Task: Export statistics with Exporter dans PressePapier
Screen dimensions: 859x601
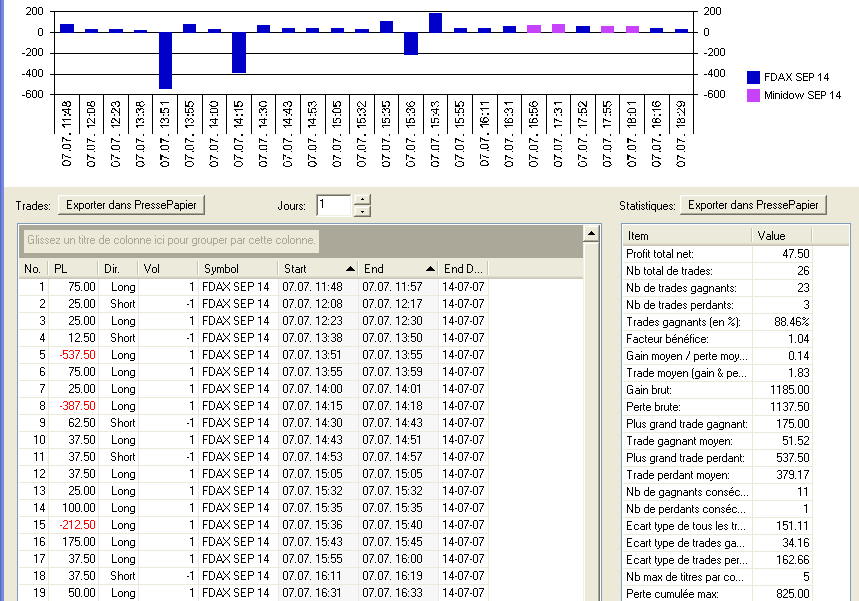Action: 754,205
